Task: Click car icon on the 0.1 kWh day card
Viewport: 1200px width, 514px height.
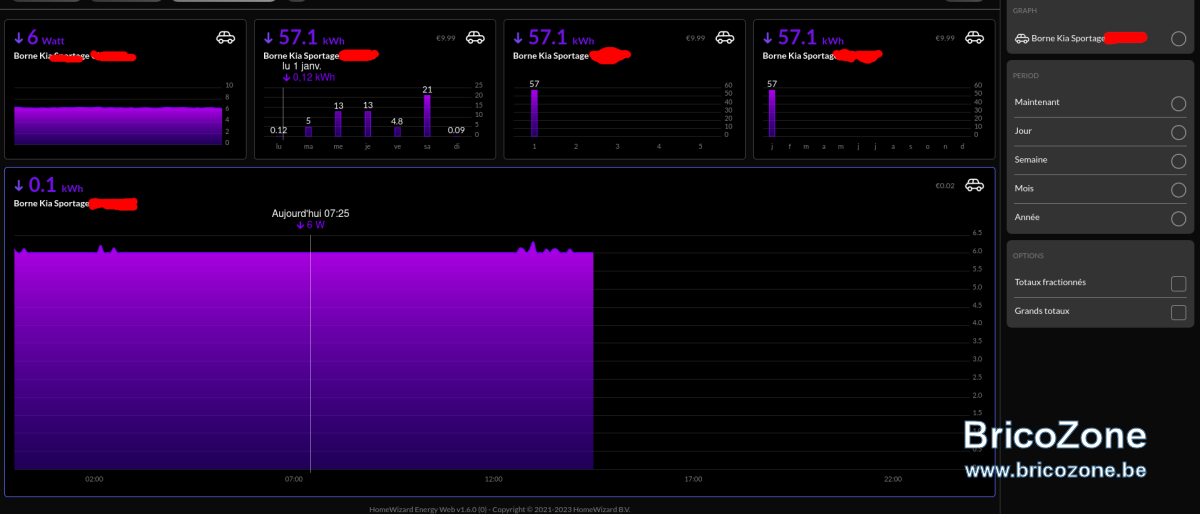Action: (974, 185)
